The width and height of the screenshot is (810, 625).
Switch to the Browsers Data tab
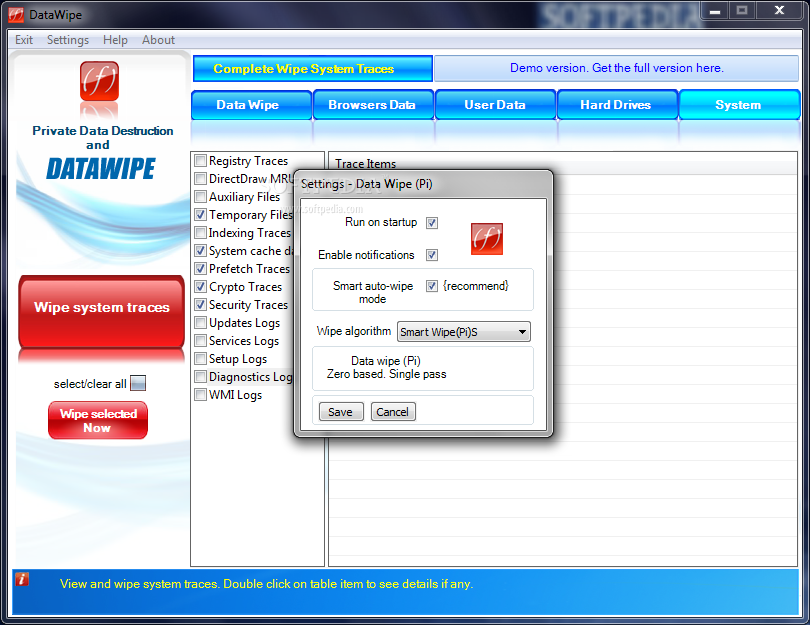[x=373, y=105]
